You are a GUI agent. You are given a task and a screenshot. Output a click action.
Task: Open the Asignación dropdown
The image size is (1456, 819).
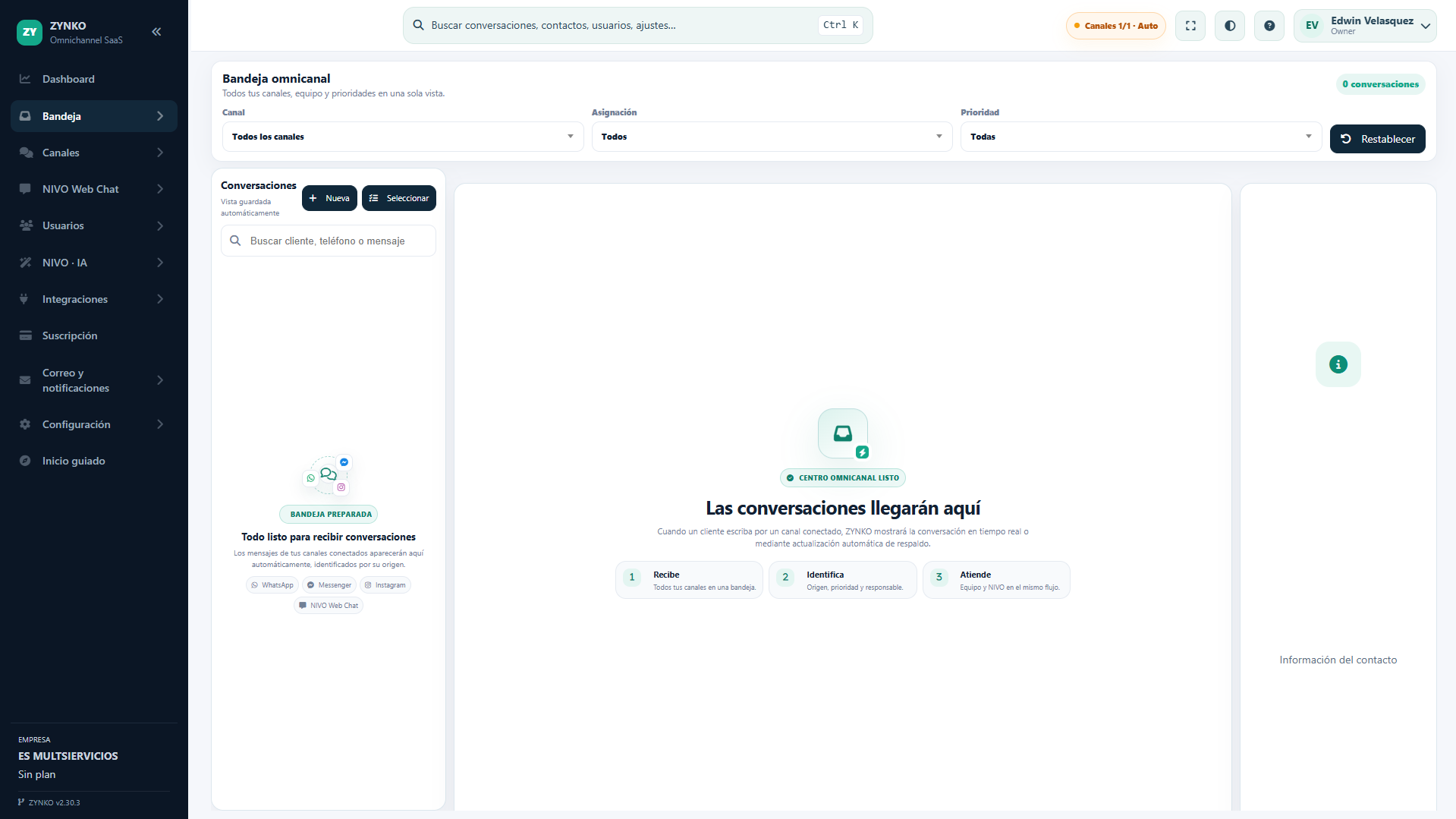[772, 137]
